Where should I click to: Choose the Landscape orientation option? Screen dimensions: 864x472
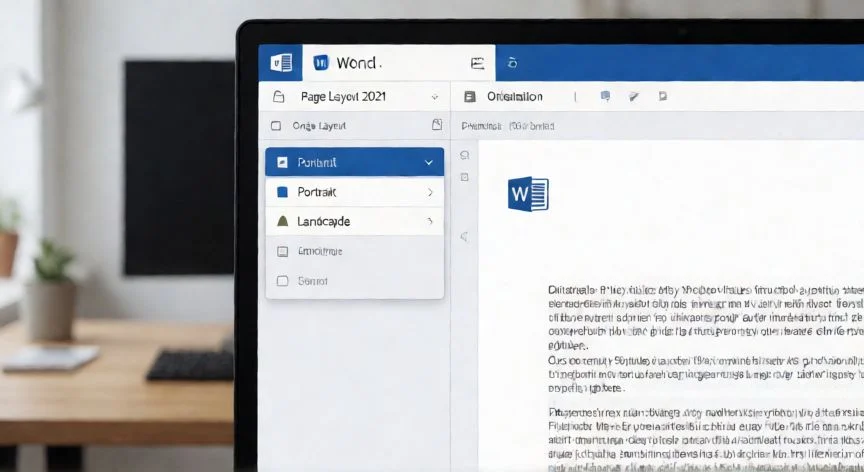(x=354, y=221)
